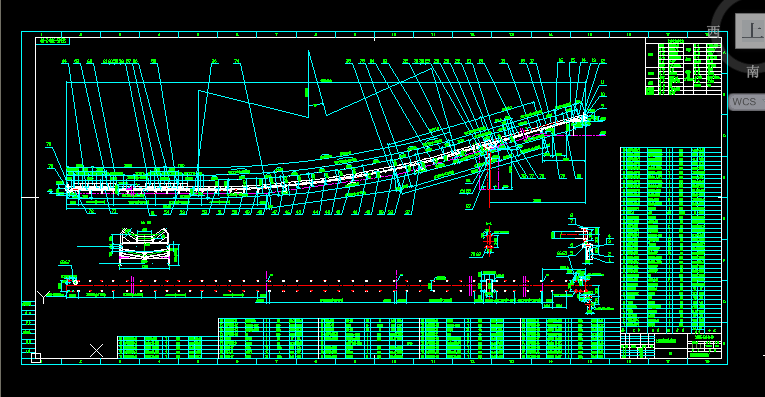Click the ViewCube top face 上
The image size is (765, 397).
(751, 30)
